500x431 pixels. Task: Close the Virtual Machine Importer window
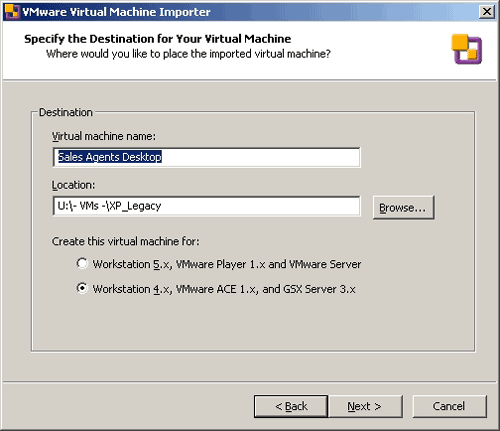click(x=487, y=12)
